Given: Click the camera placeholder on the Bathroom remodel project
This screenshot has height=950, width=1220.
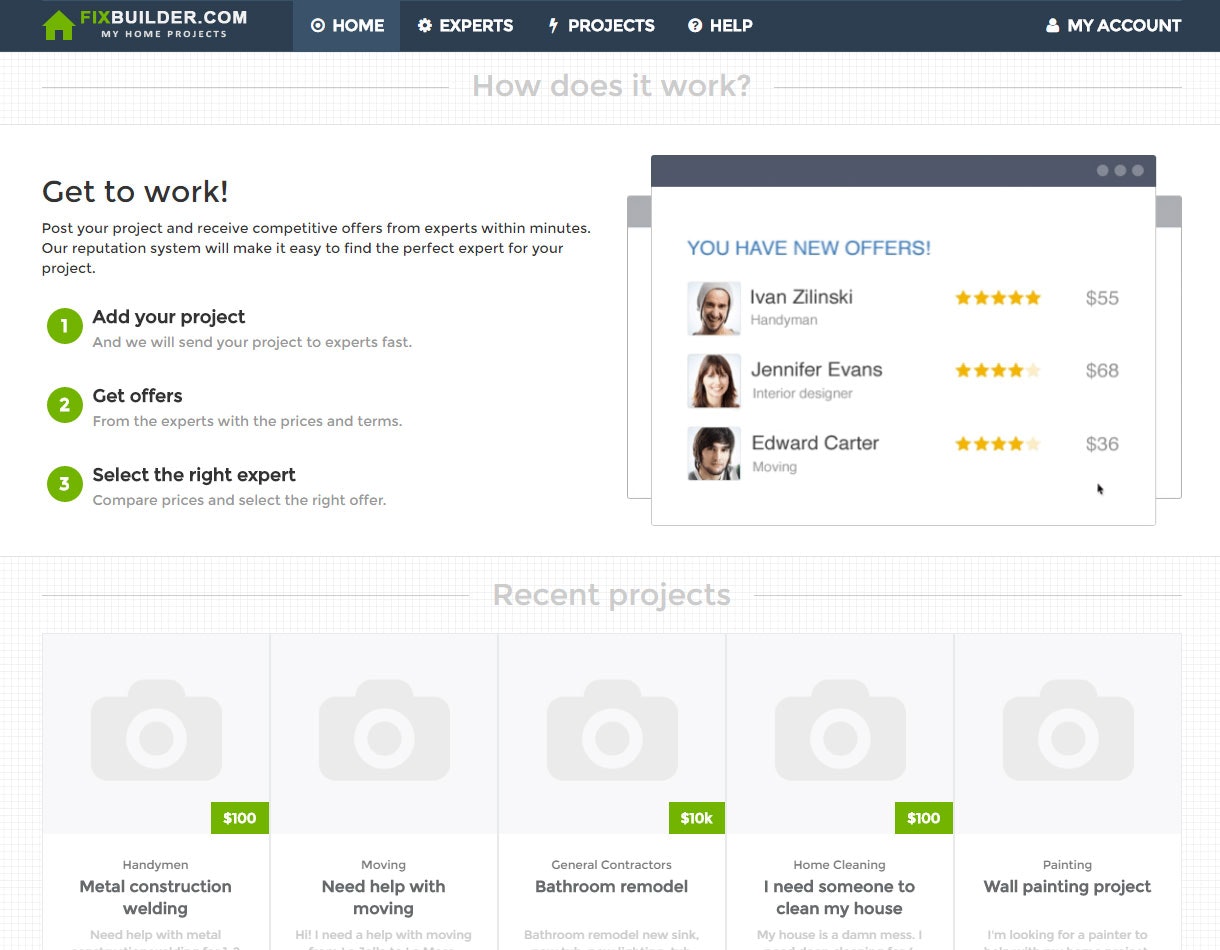Looking at the screenshot, I should click(x=611, y=730).
